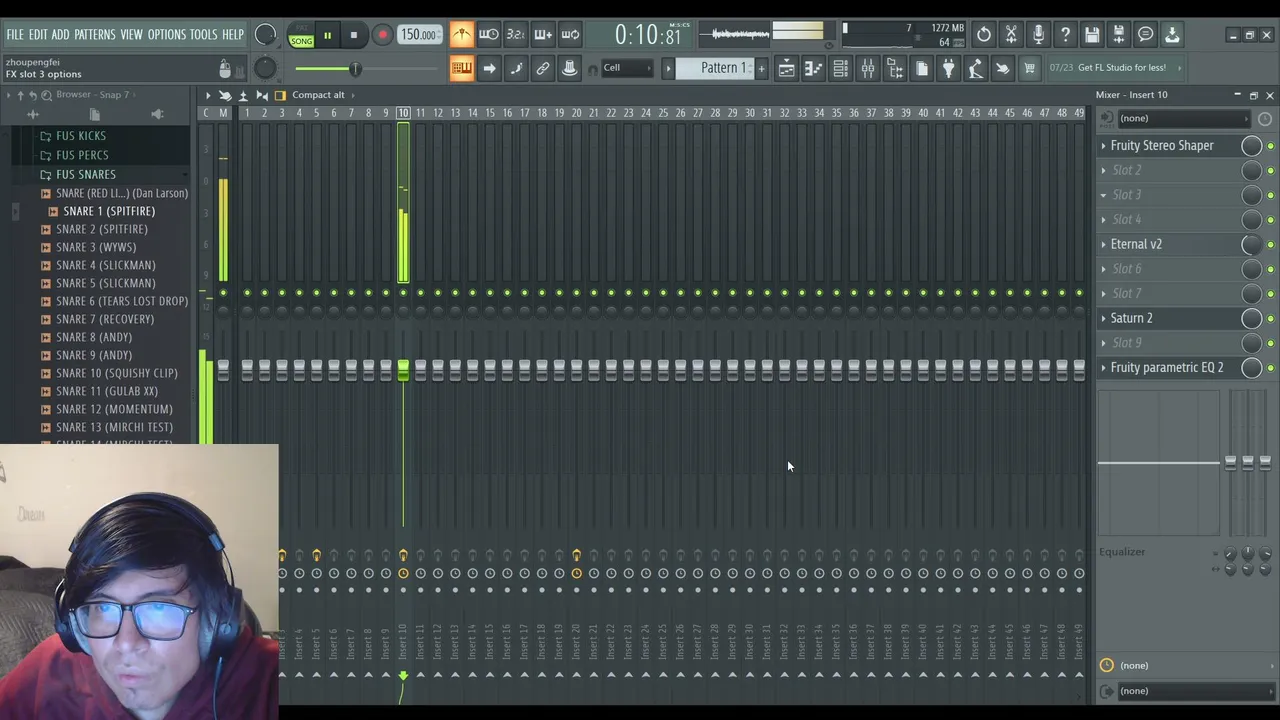Viewport: 1280px width, 720px height.
Task: Select SNARE 2 (SPITFIRE) sample
Action: click(102, 229)
